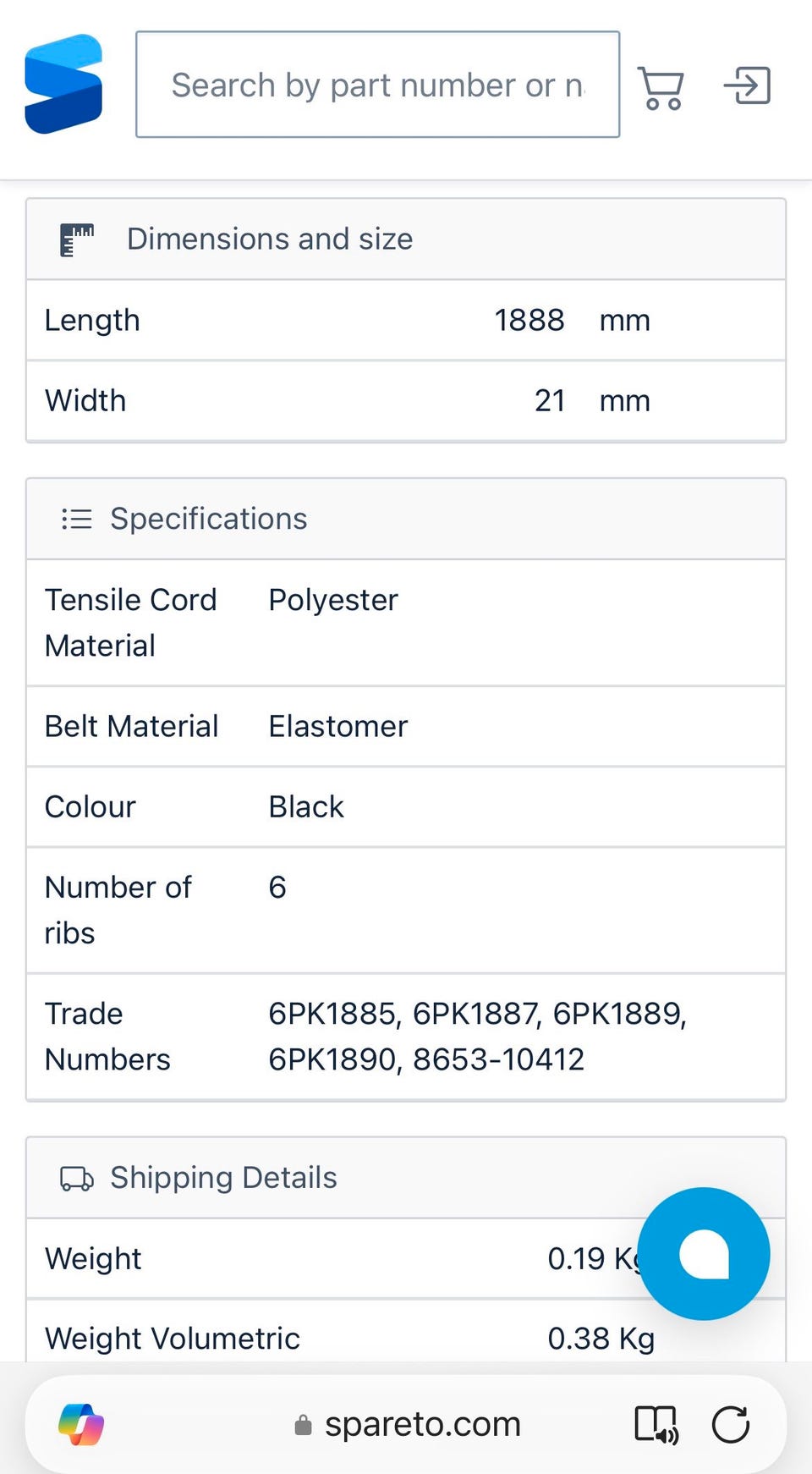This screenshot has width=812, height=1474.
Task: Click the truck icon beside Shipping Details
Action: point(76,1178)
